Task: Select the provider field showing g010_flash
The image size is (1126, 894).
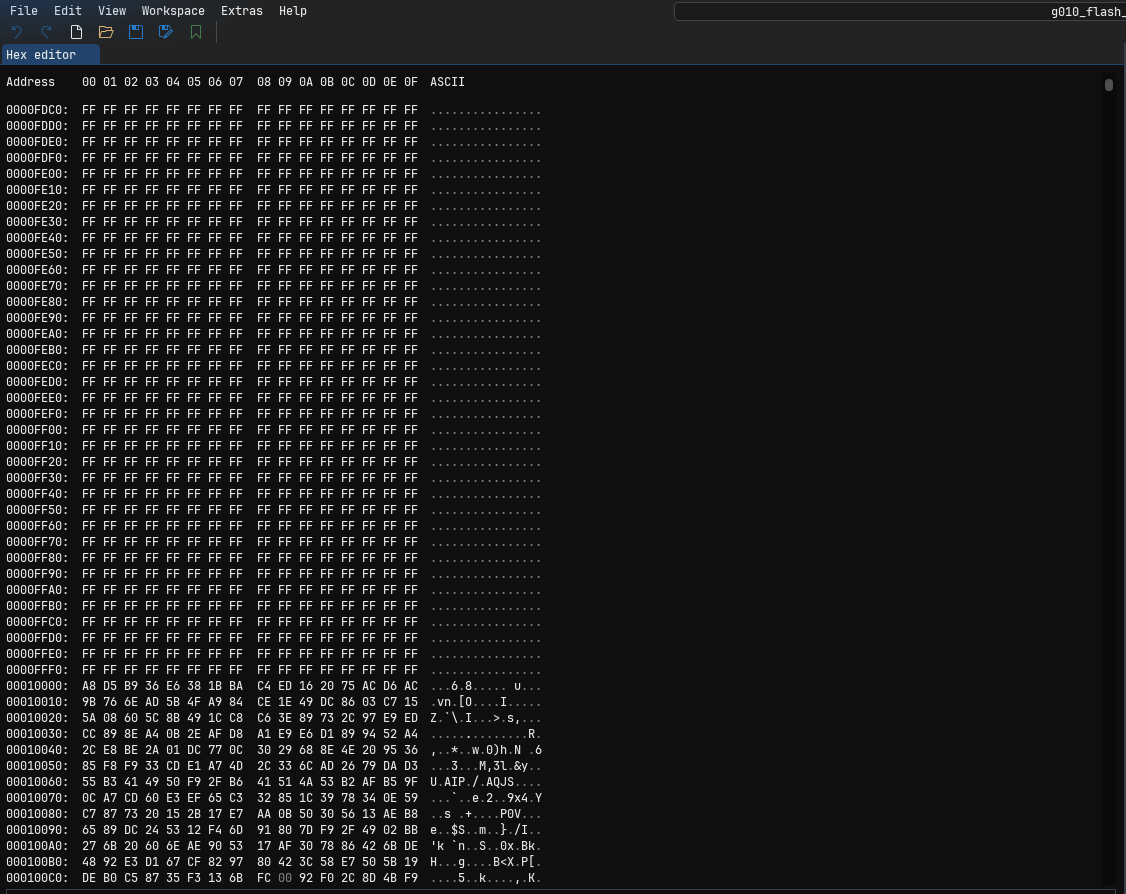Action: click(x=900, y=12)
